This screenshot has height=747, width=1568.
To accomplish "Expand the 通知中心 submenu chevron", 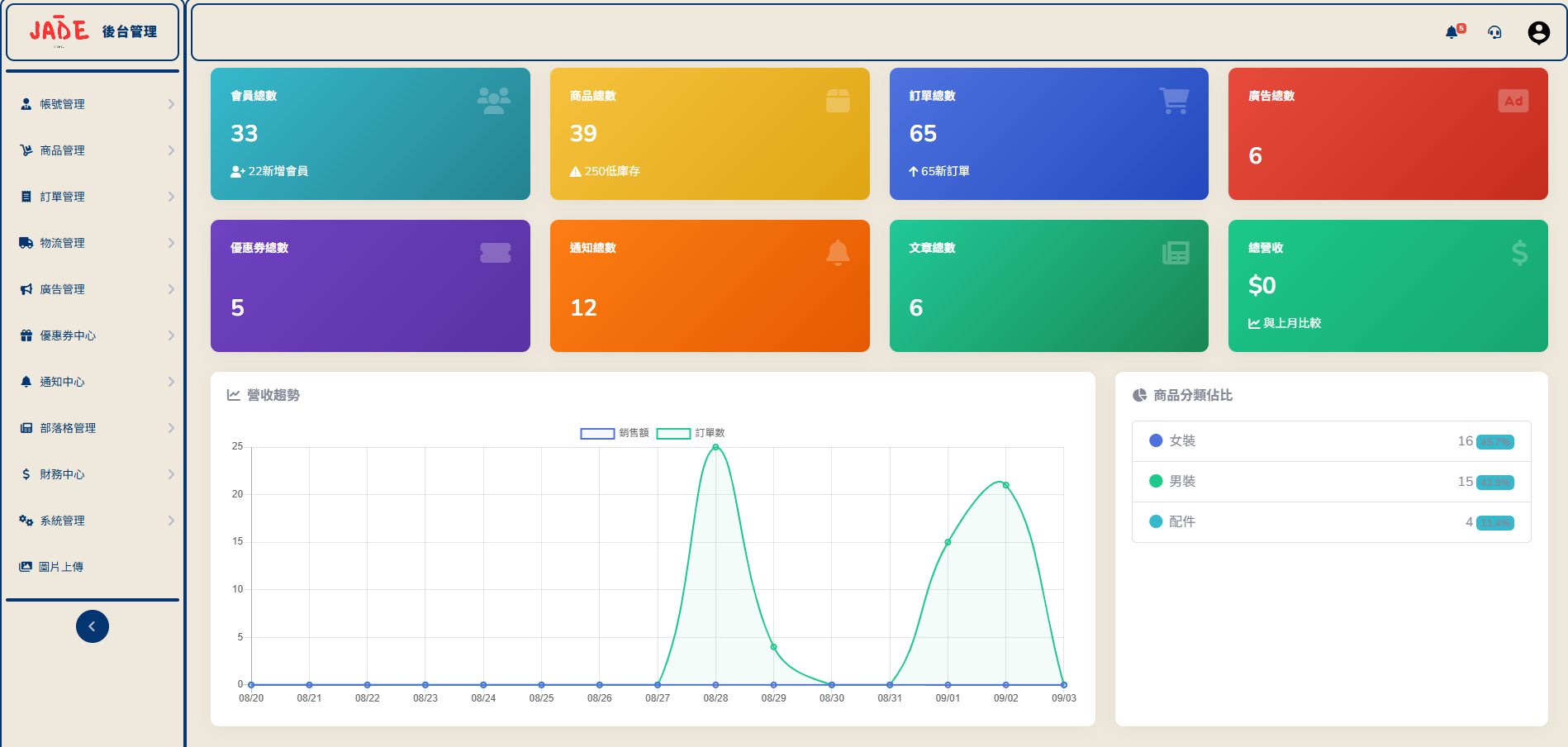I will 171,382.
